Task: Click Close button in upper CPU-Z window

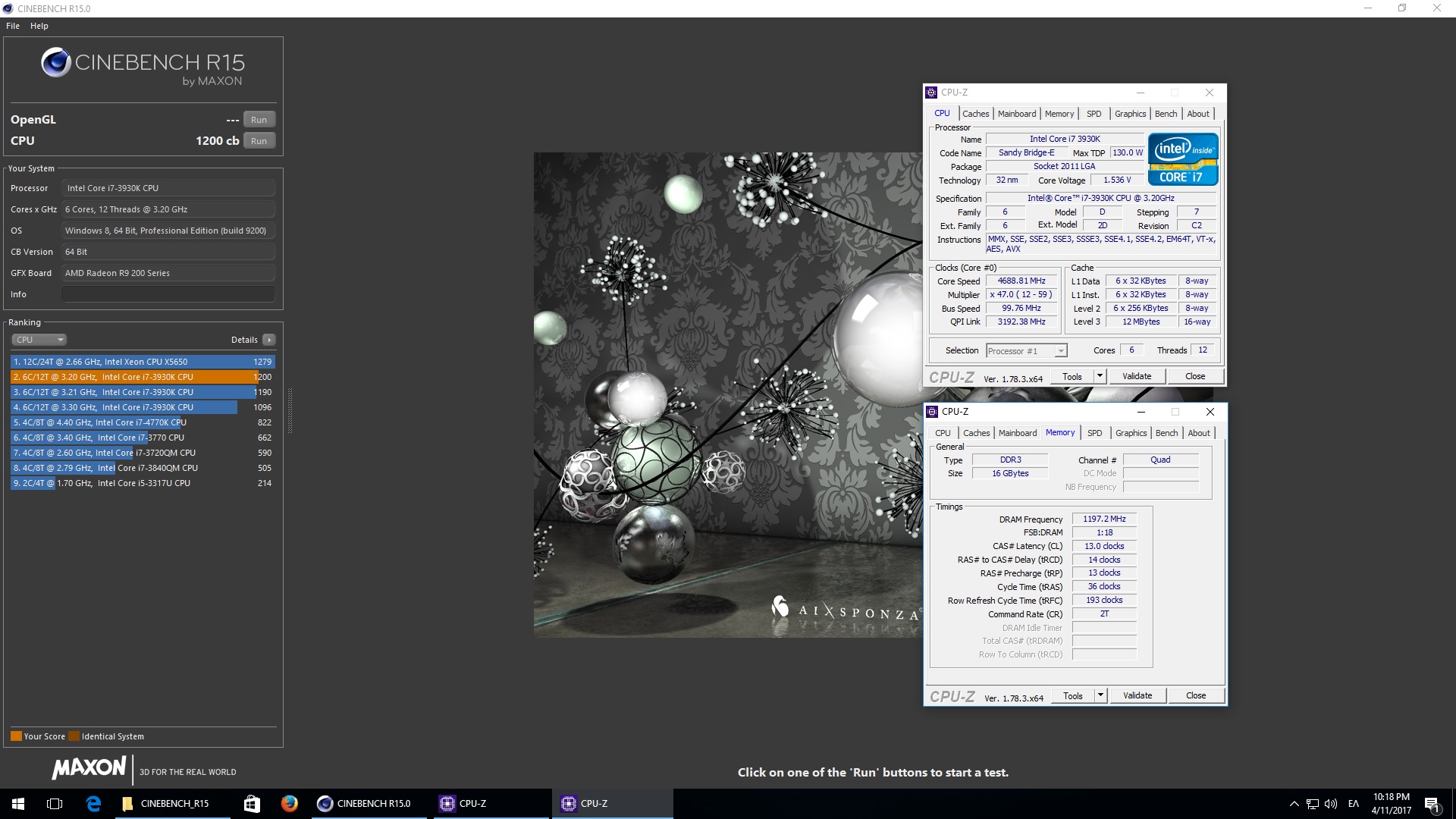Action: point(1195,377)
